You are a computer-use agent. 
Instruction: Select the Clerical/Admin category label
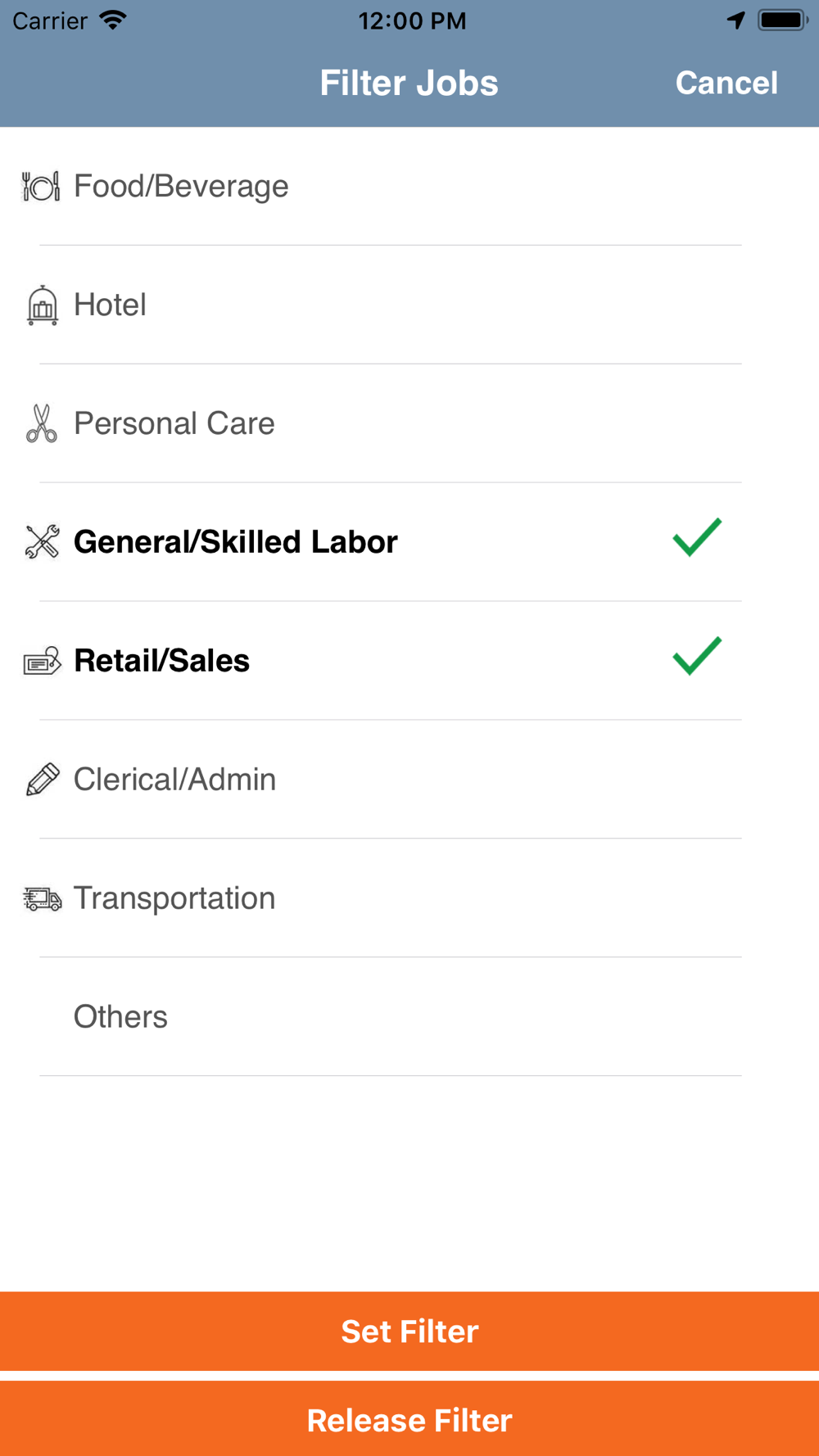tap(174, 780)
